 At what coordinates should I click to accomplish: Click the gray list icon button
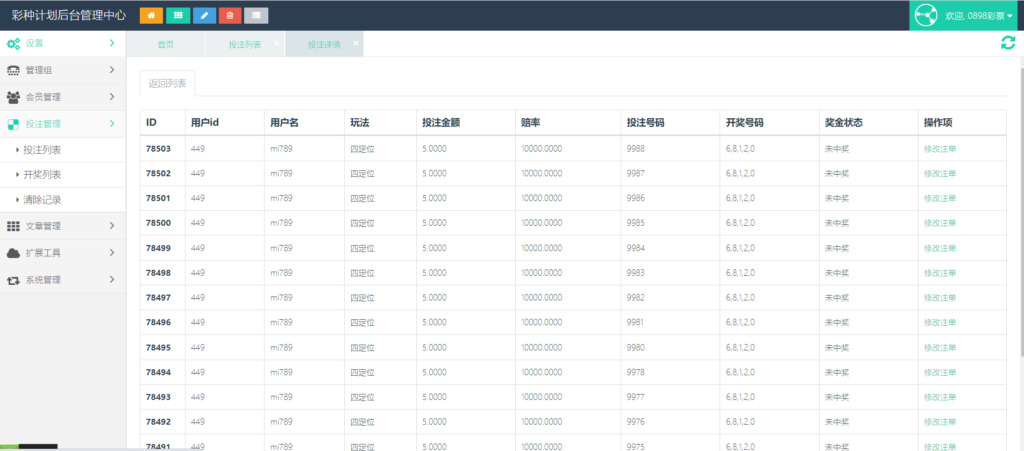point(256,15)
